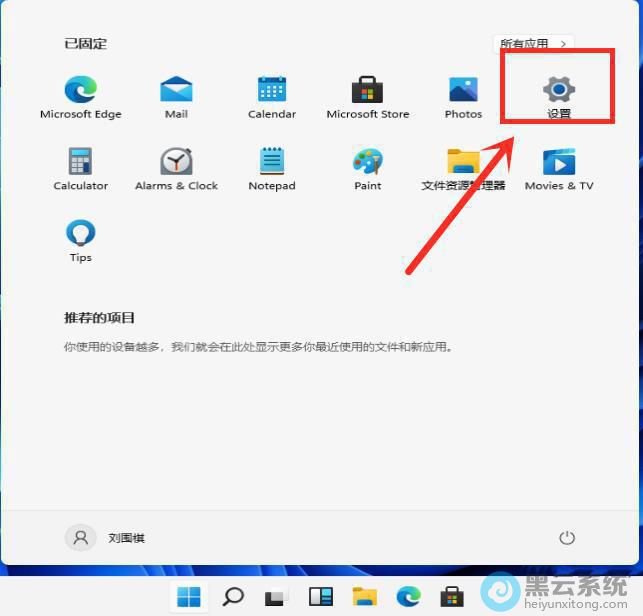Open the Widgets panel from taskbar

pos(321,597)
